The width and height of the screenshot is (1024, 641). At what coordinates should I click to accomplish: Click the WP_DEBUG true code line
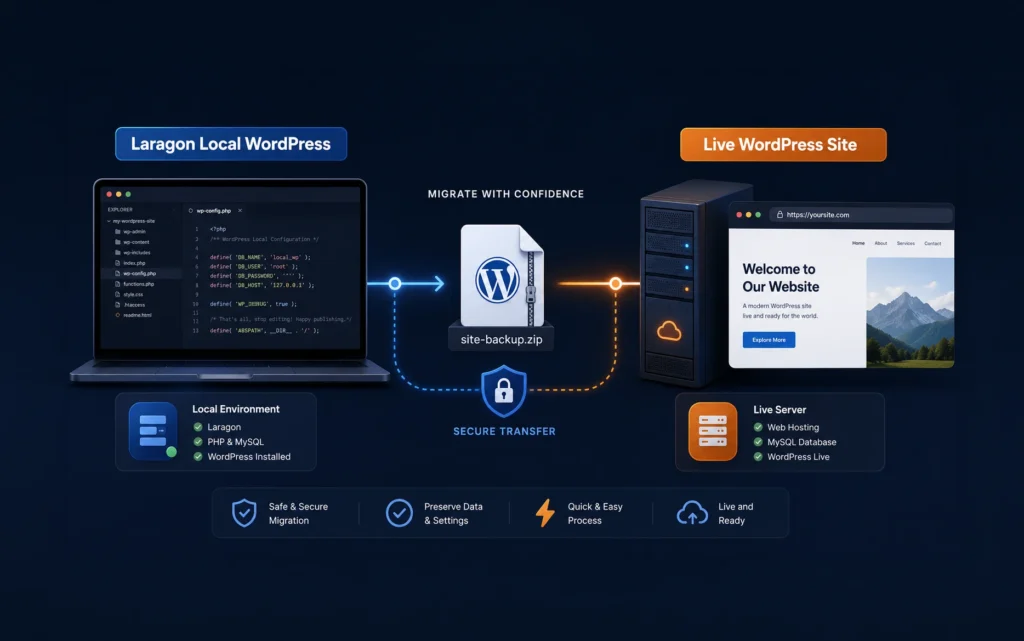[253, 304]
